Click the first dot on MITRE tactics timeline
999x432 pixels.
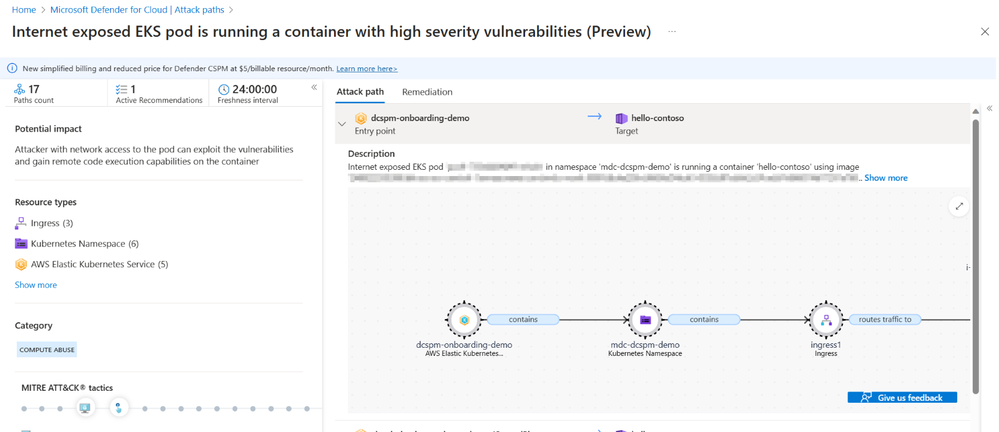click(x=24, y=408)
